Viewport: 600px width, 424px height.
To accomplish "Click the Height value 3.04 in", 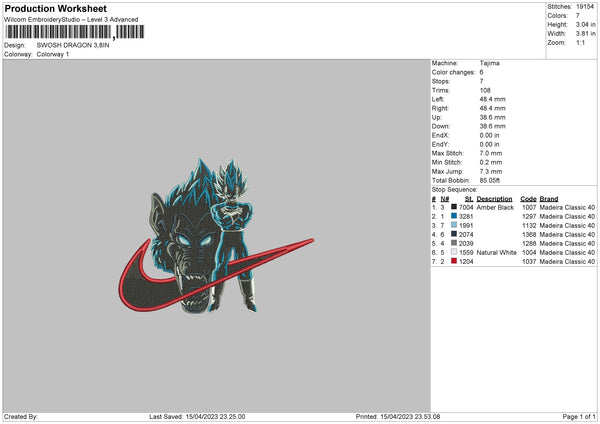I will [x=585, y=24].
